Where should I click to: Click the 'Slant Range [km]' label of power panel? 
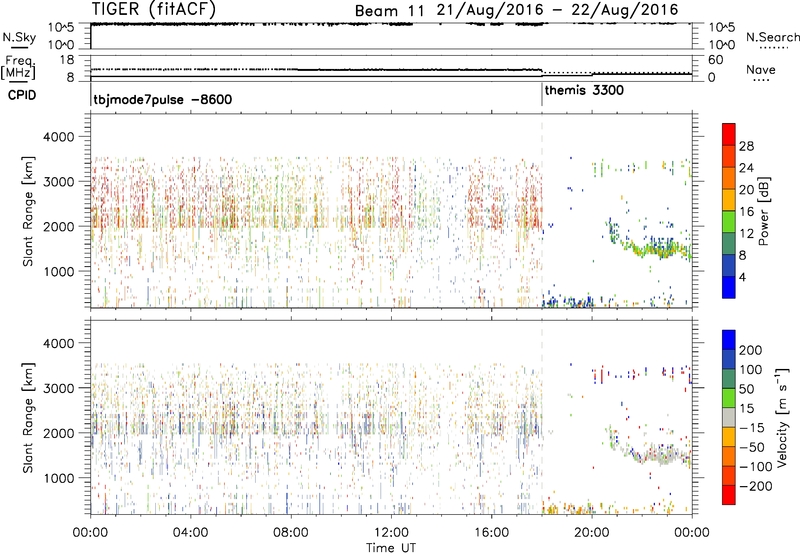pyautogui.click(x=28, y=211)
